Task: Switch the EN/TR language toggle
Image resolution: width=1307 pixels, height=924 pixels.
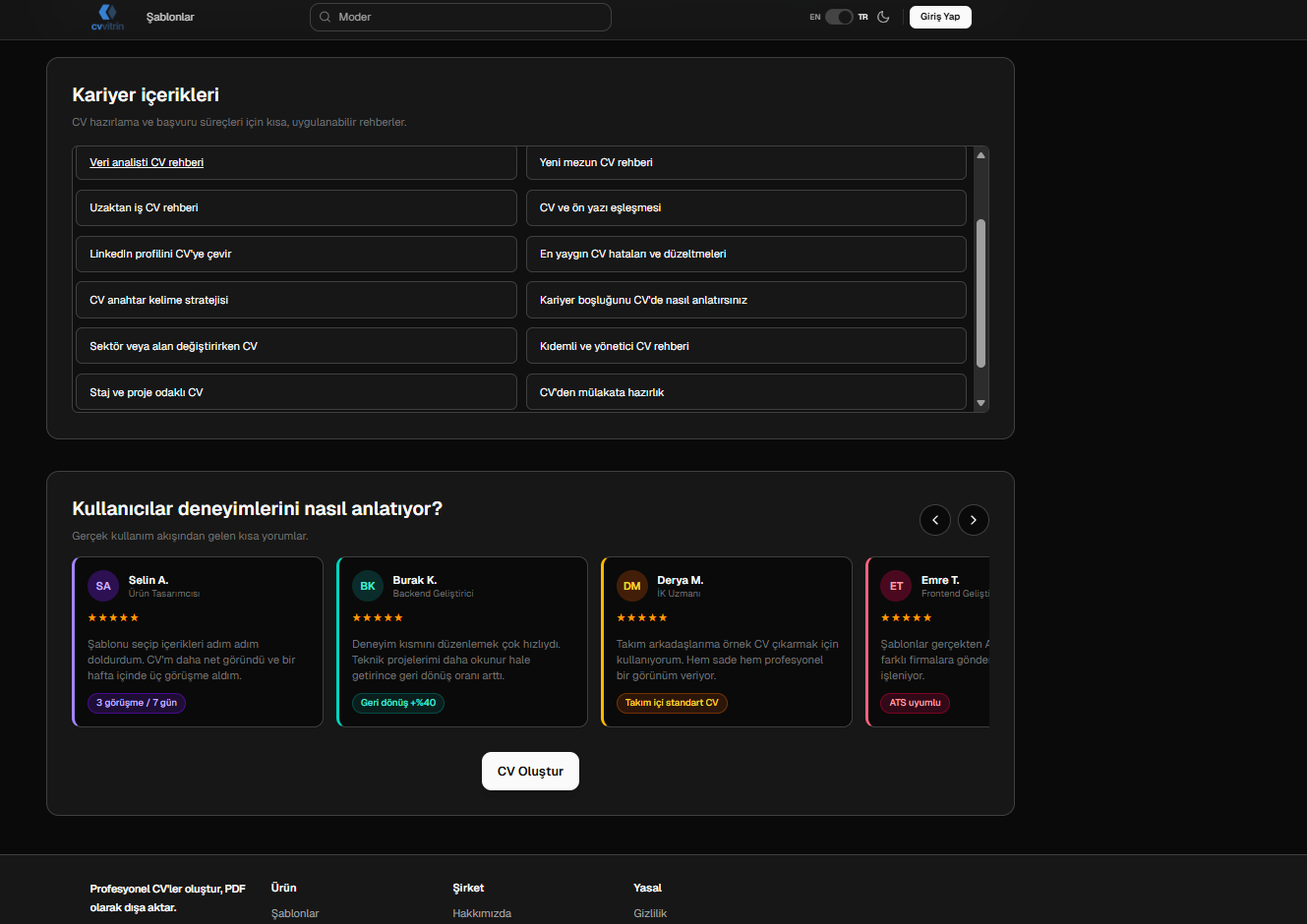Action: coord(839,17)
